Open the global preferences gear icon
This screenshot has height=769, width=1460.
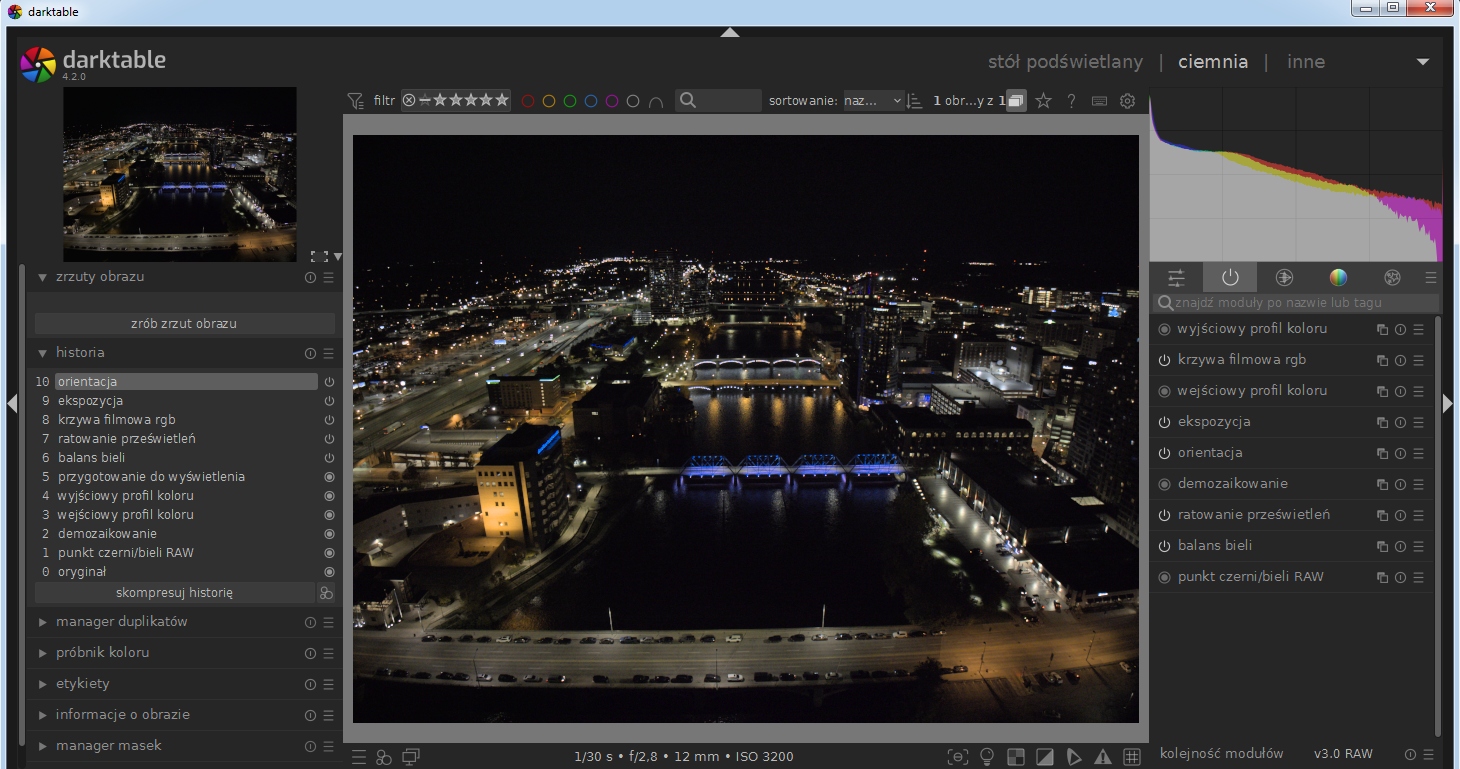click(1127, 101)
